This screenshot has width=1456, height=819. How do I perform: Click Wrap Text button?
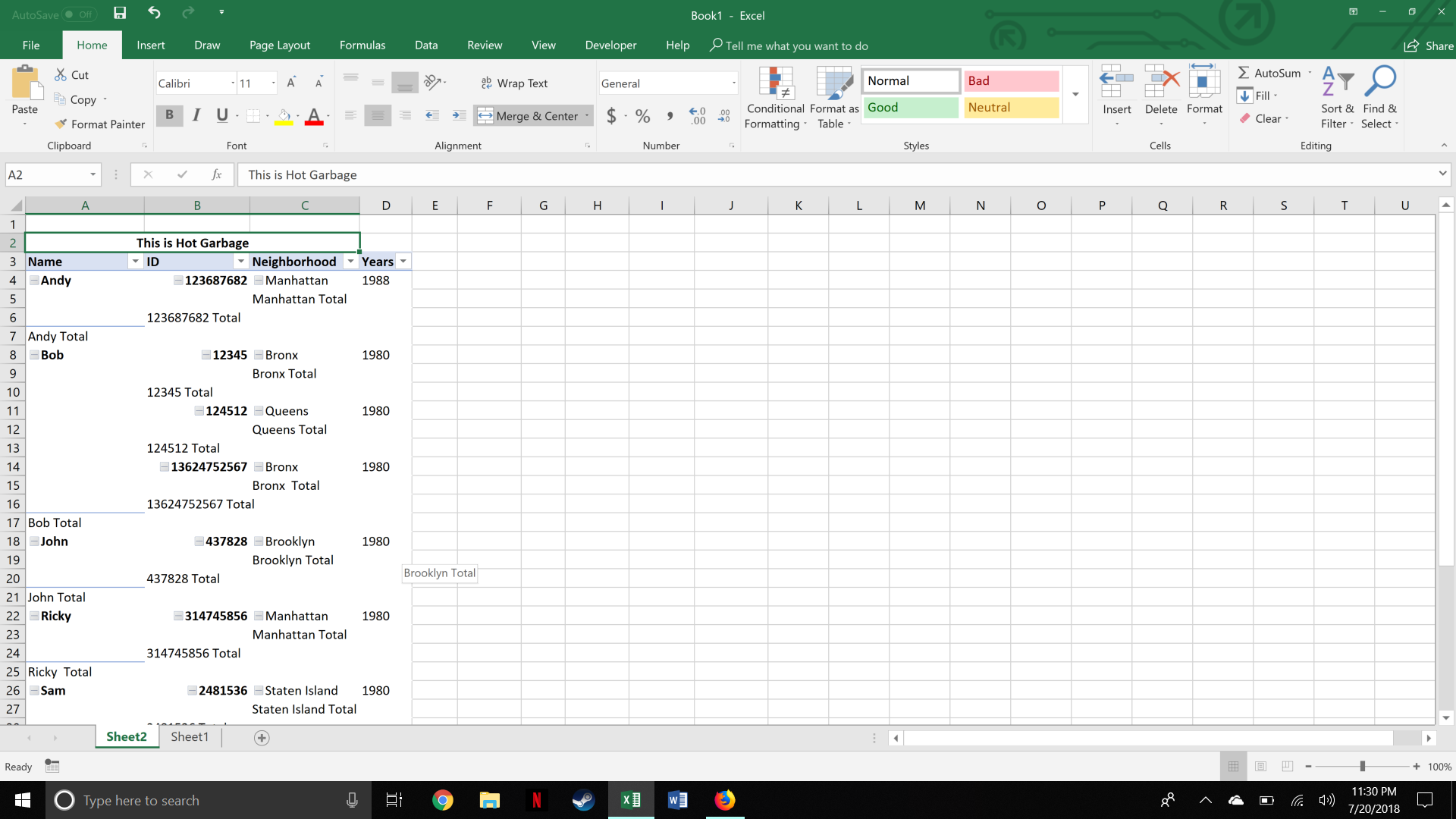[x=516, y=82]
